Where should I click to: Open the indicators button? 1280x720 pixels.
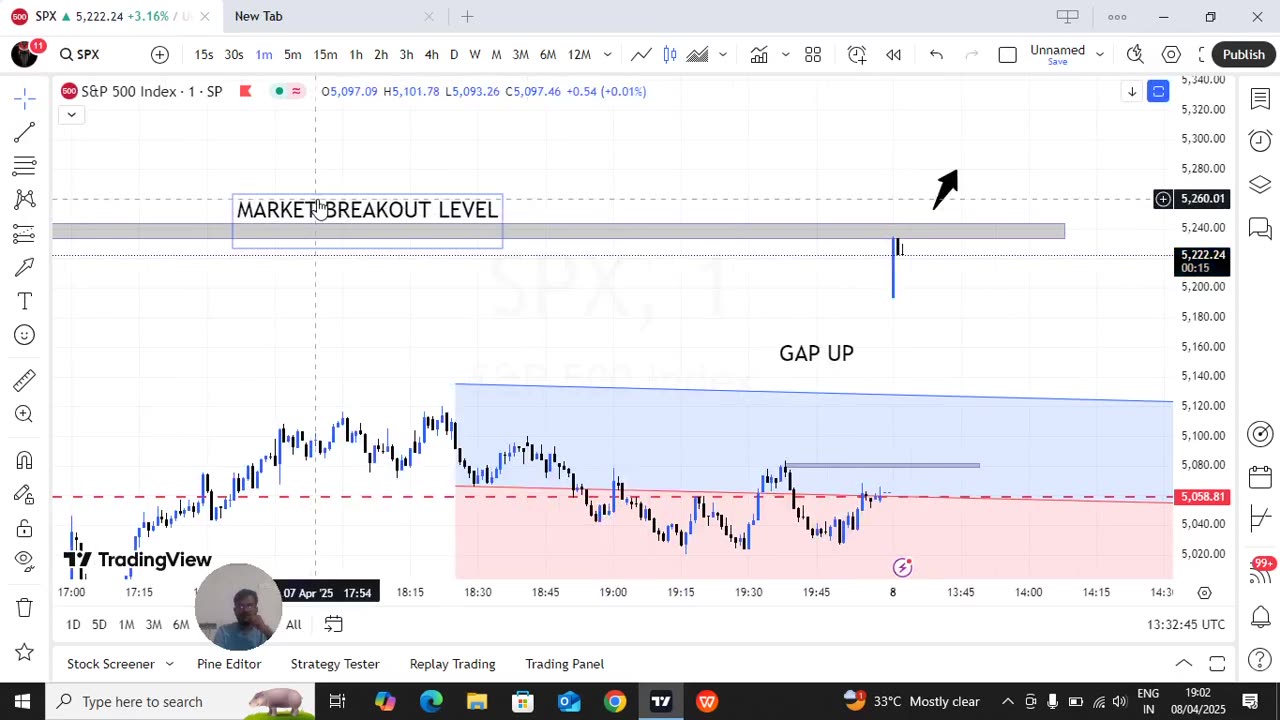759,55
